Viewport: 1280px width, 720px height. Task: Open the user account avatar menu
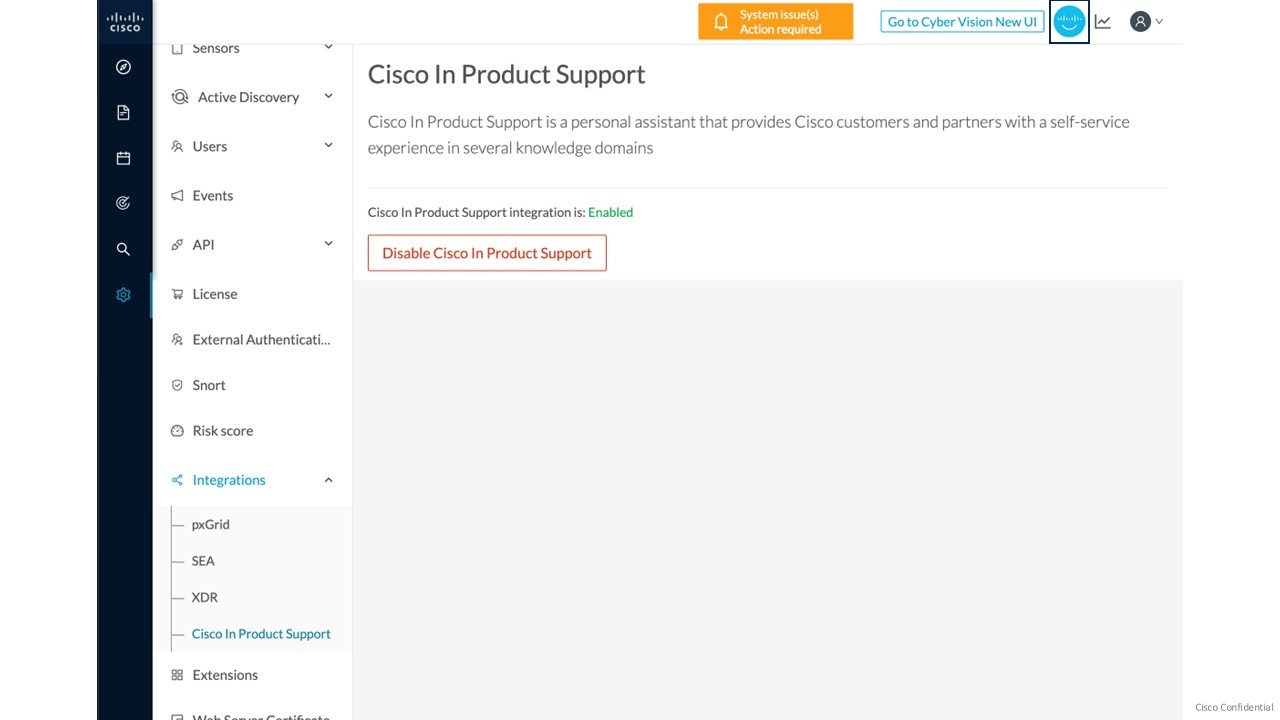[x=1146, y=21]
